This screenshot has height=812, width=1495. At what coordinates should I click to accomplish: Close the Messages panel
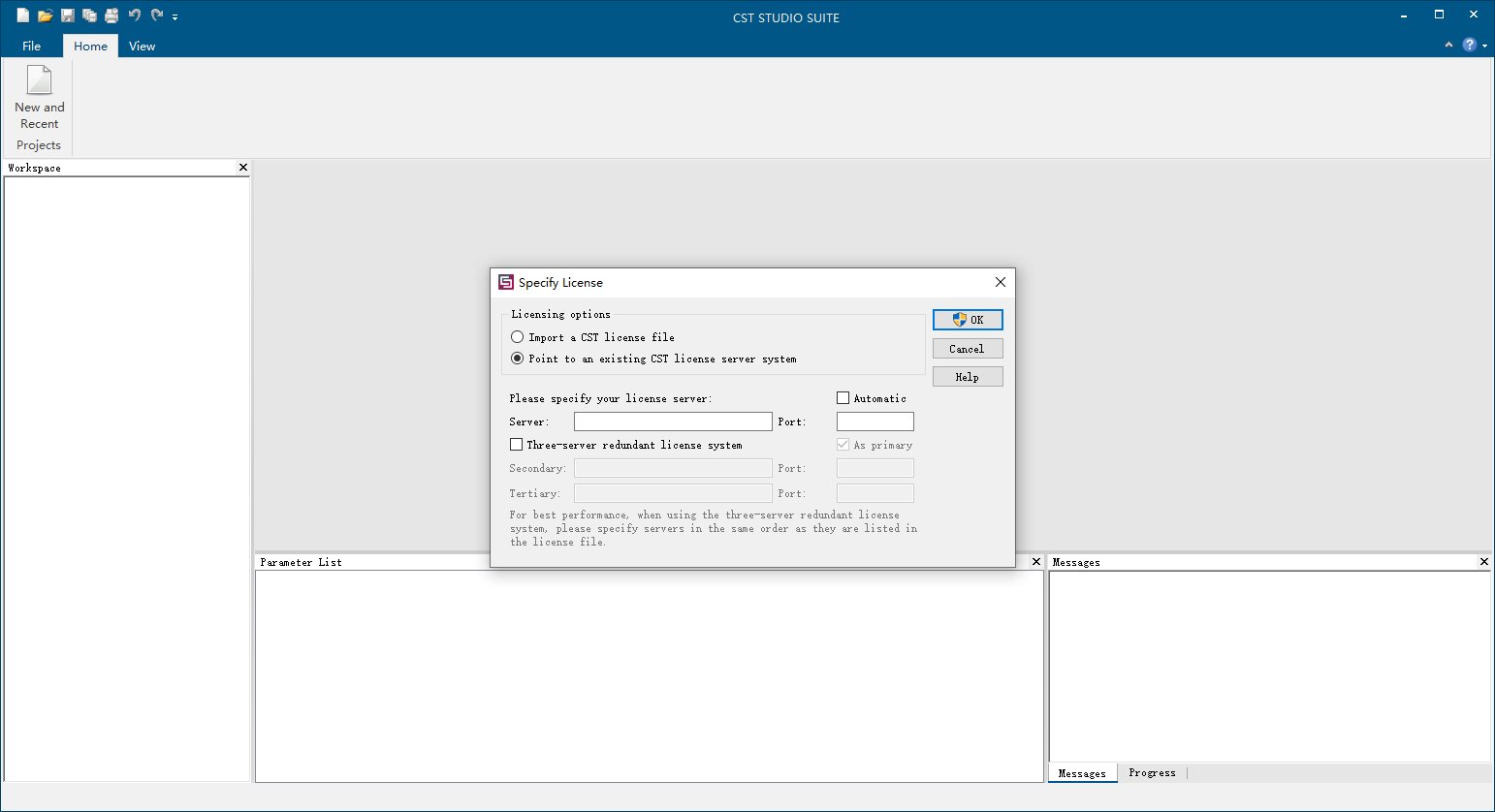pos(1484,562)
